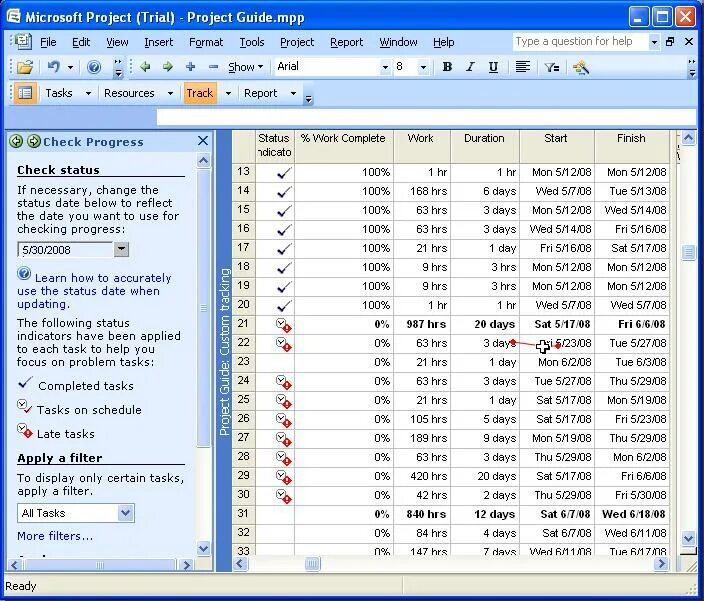704x601 pixels.
Task: Select row header 23
Action: pyautogui.click(x=243, y=362)
